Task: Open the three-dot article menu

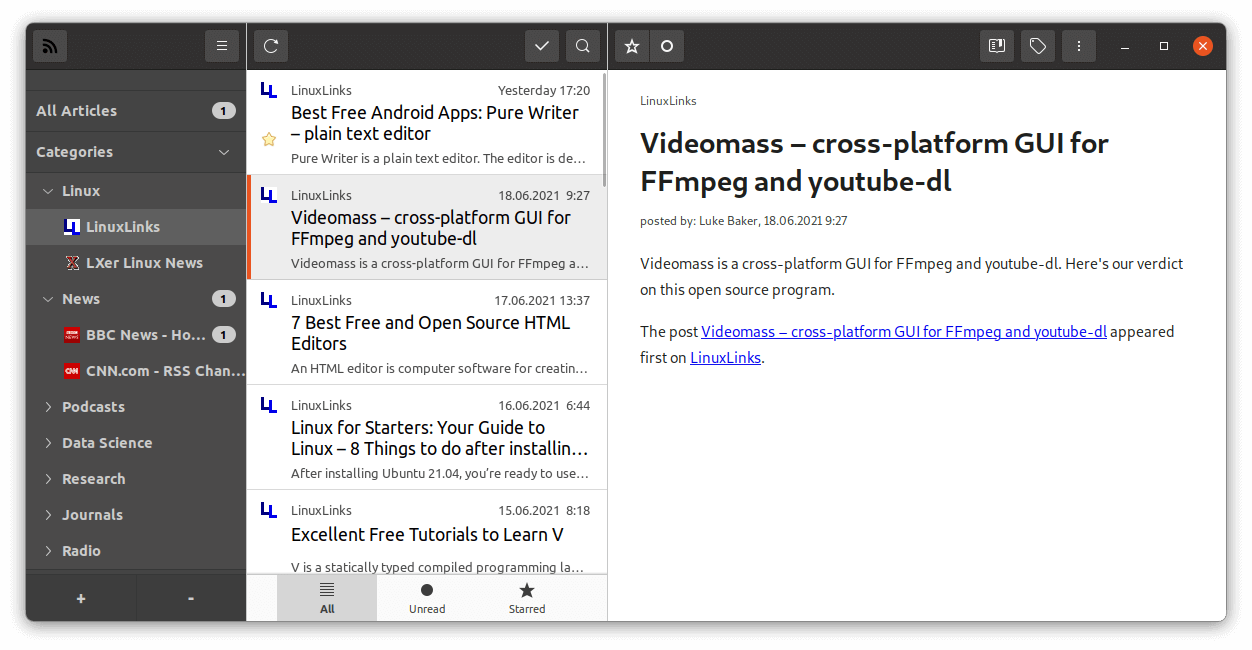Action: (1078, 46)
